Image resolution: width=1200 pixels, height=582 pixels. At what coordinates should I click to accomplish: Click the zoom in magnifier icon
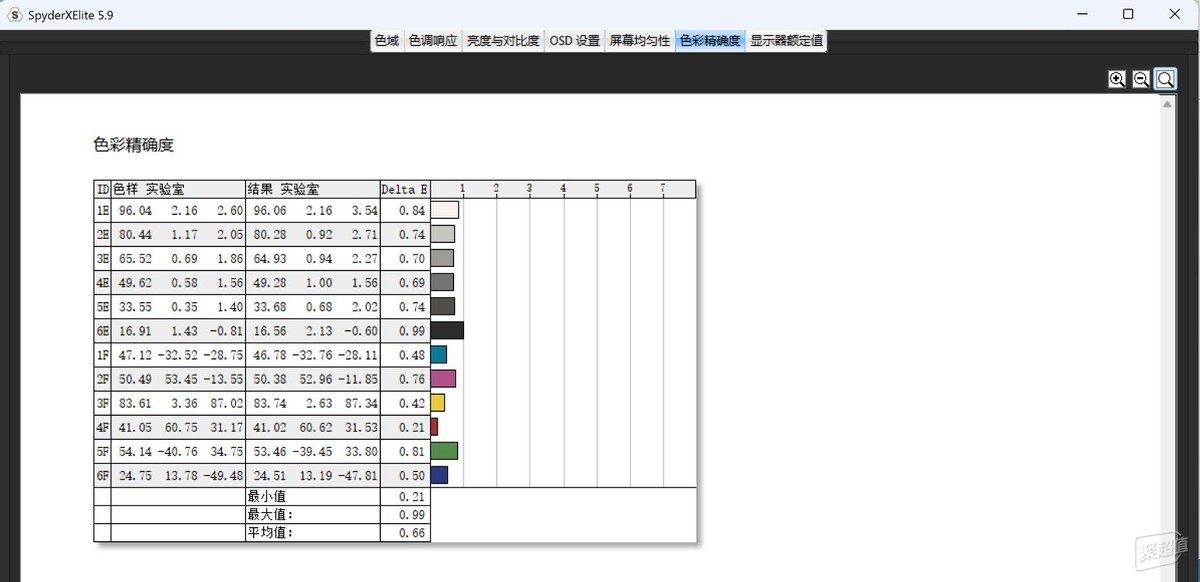pyautogui.click(x=1117, y=79)
